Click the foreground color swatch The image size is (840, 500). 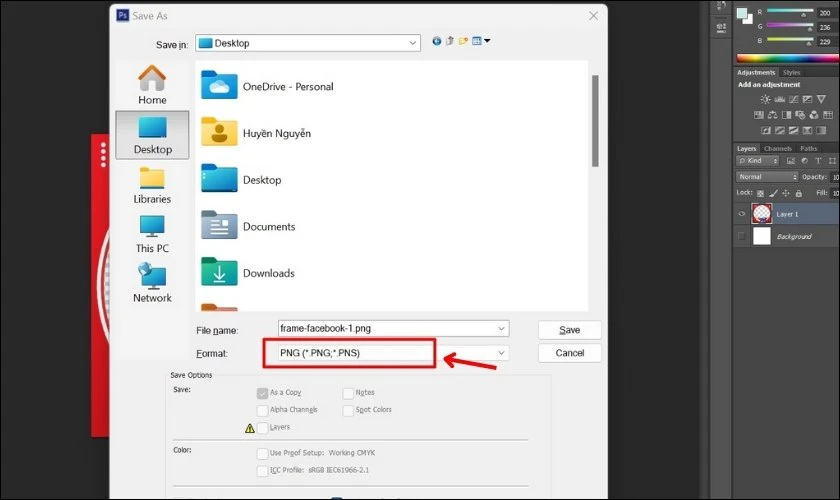coord(741,13)
